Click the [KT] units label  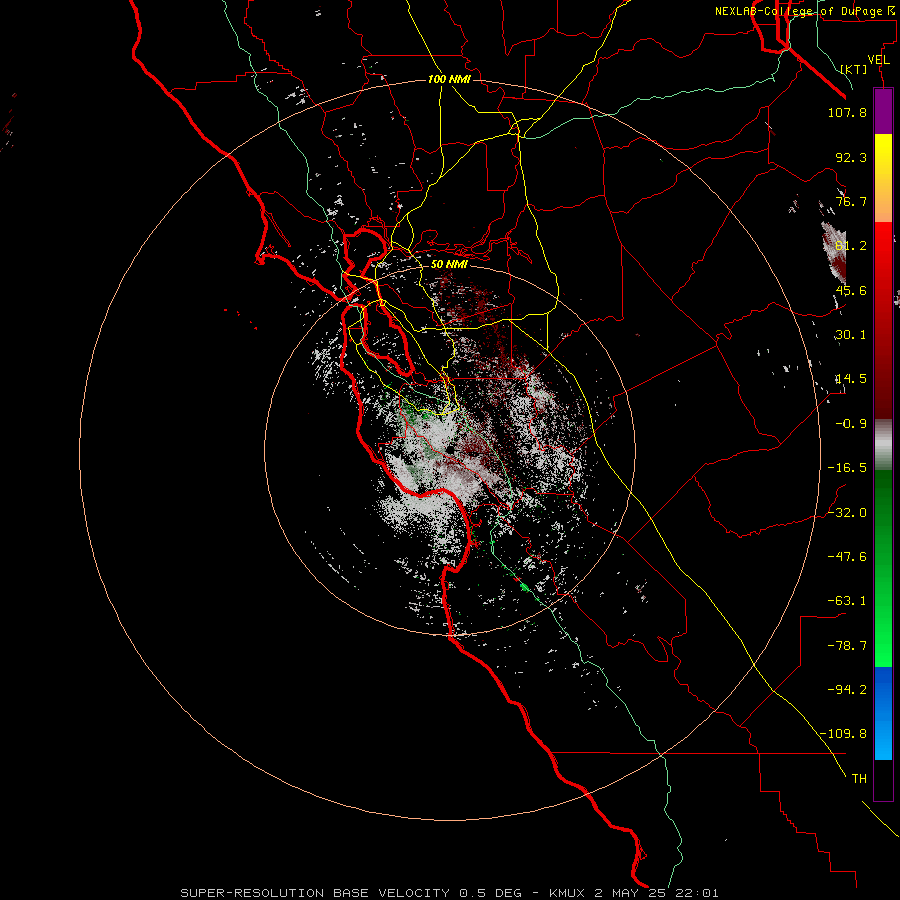click(x=854, y=69)
